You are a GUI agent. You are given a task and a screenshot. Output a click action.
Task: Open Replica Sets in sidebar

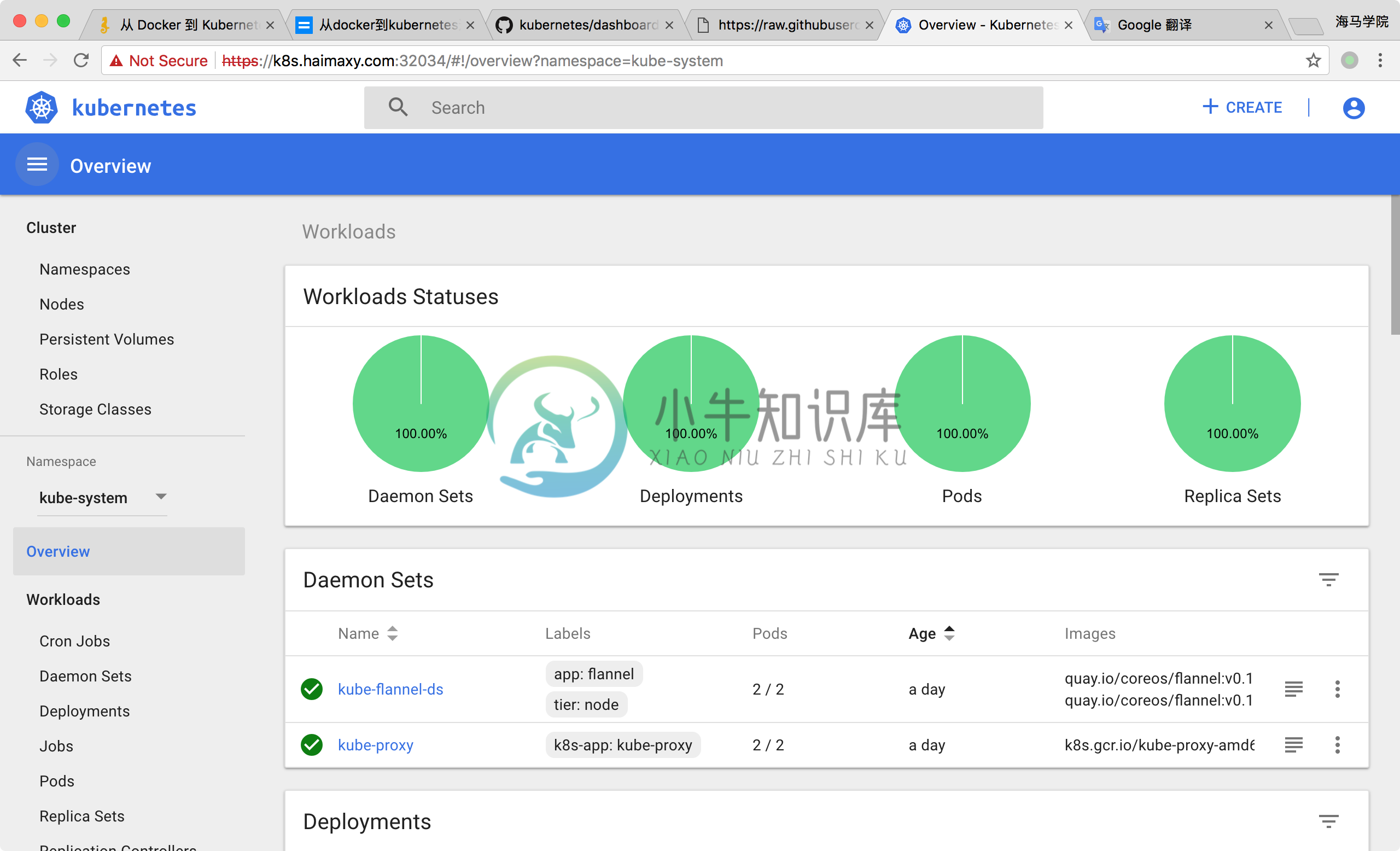(x=82, y=817)
